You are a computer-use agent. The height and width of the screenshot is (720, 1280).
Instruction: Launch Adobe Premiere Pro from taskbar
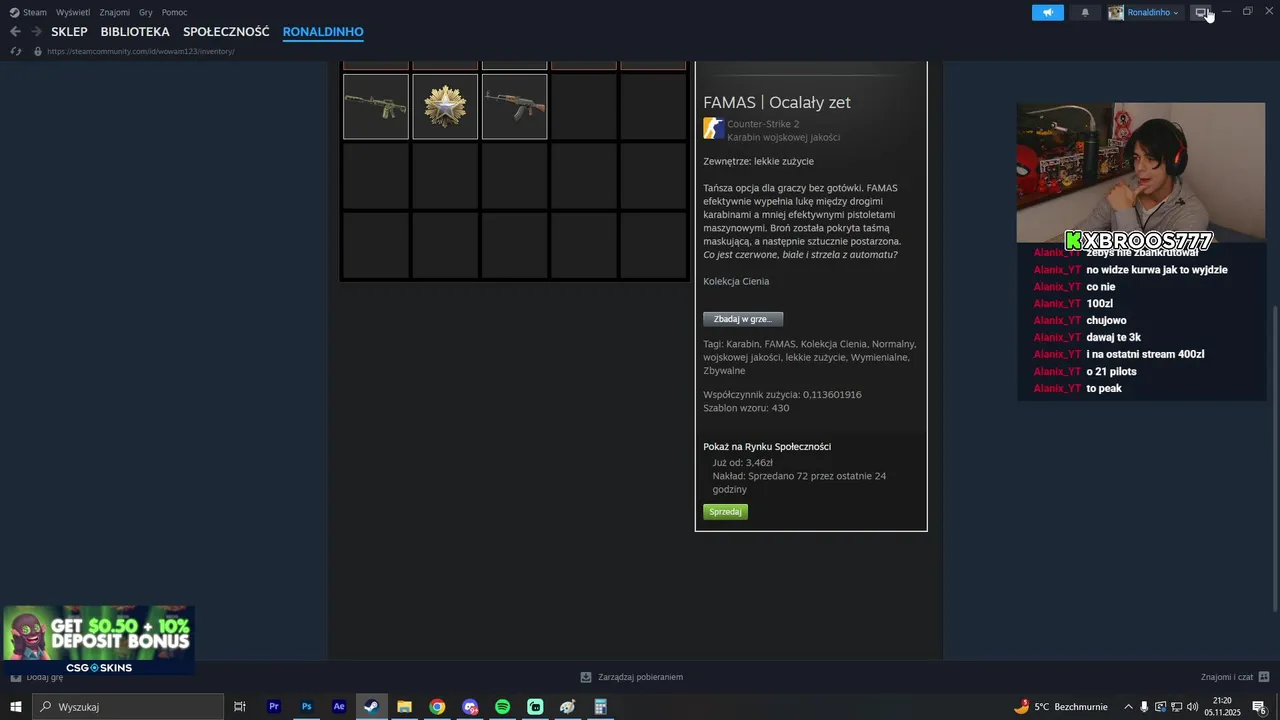[274, 707]
